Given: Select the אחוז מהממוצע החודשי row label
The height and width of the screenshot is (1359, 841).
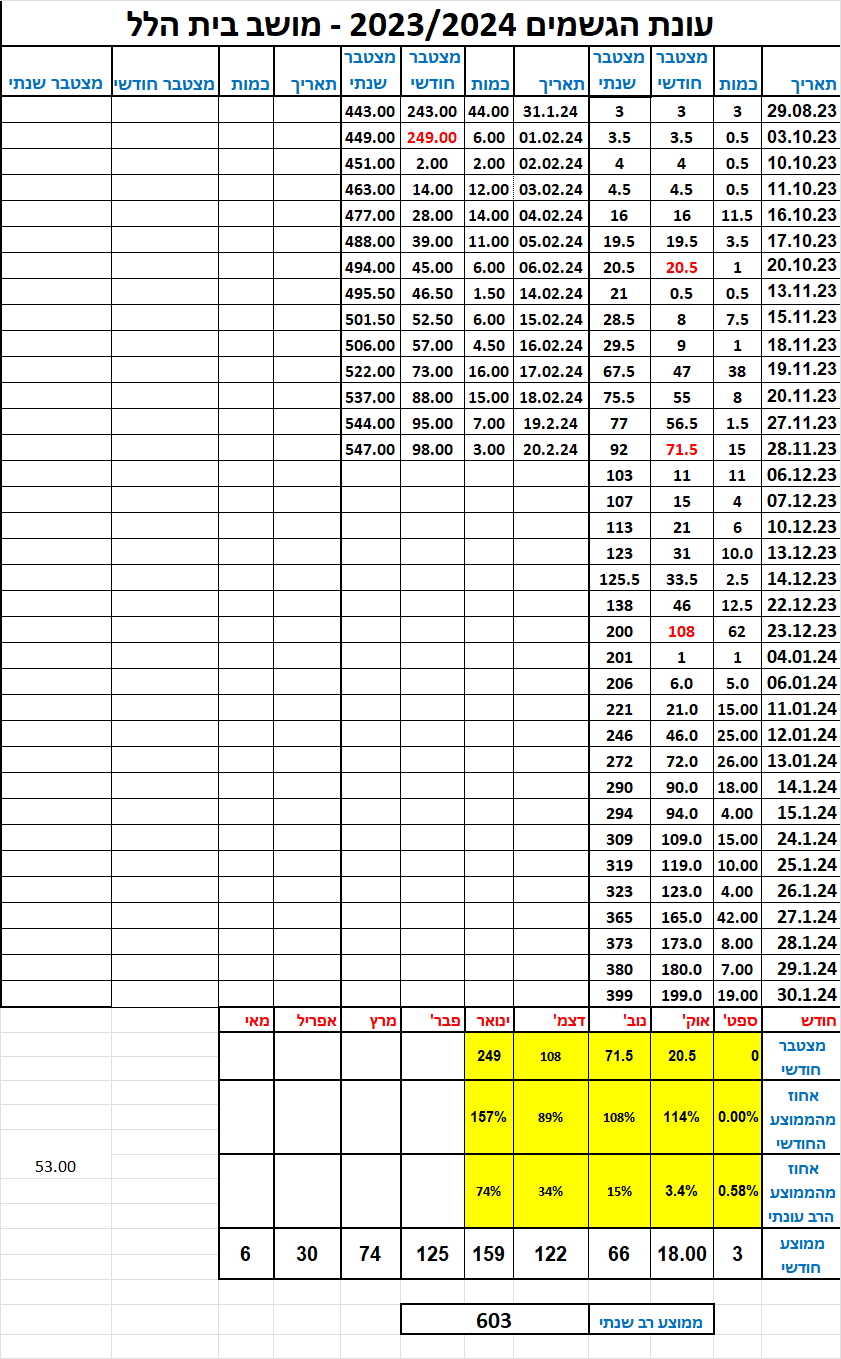Looking at the screenshot, I should tap(799, 1117).
